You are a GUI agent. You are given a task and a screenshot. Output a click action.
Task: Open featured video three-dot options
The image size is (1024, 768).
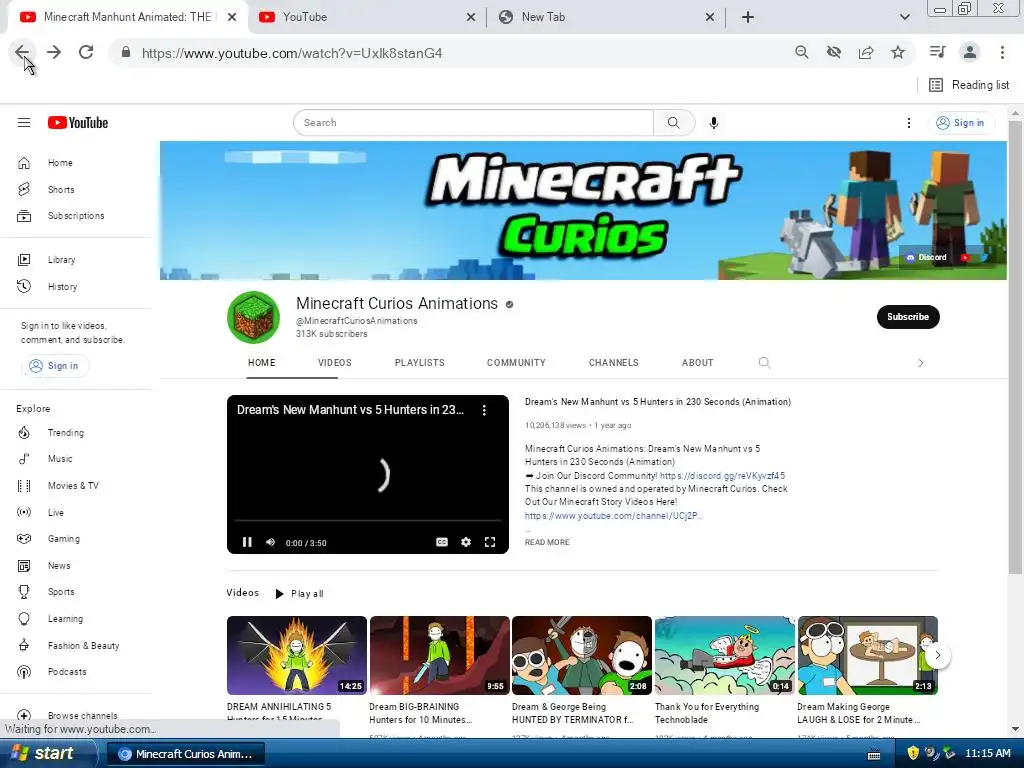[484, 410]
